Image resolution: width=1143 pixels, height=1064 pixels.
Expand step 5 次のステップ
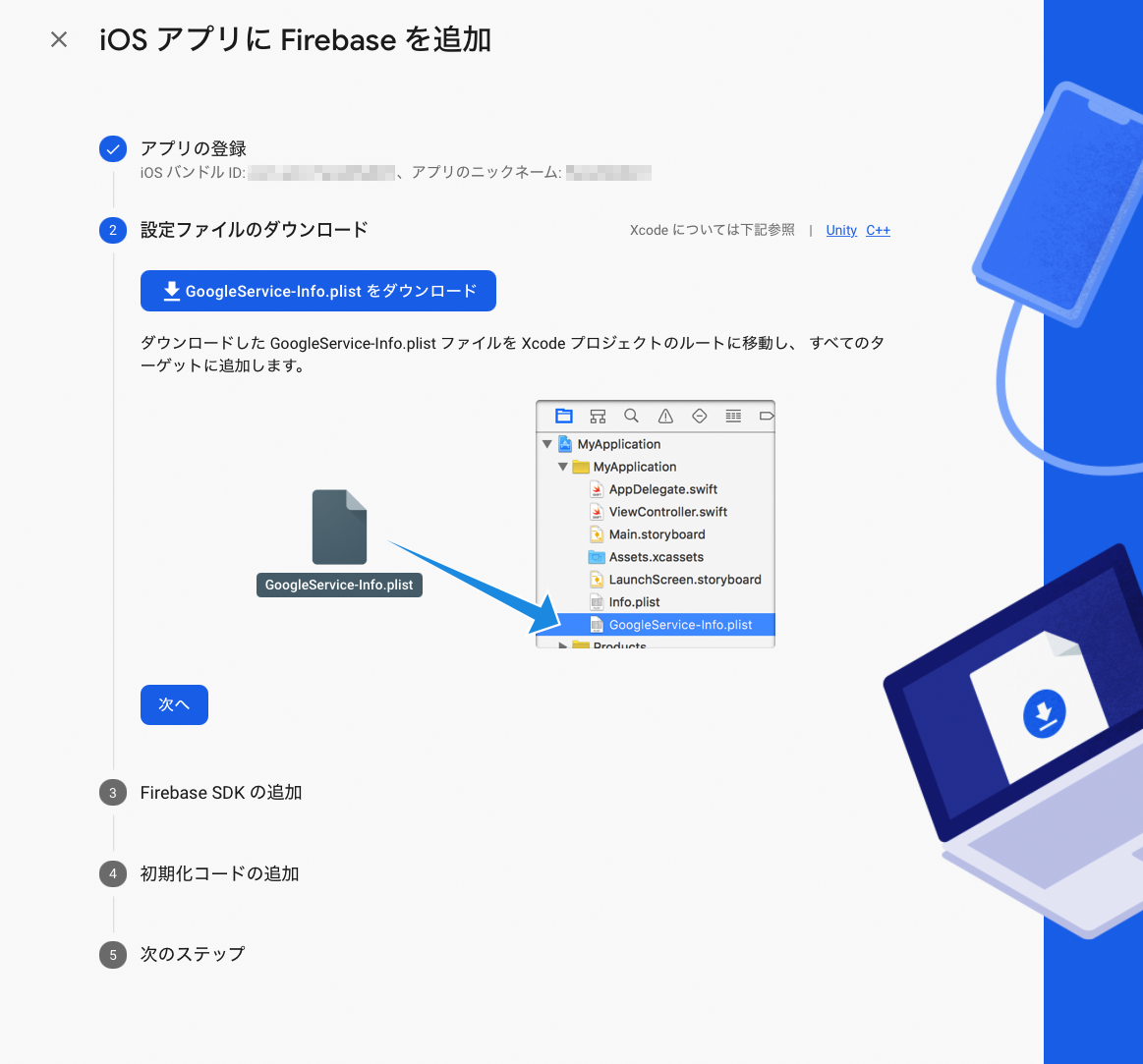click(x=193, y=954)
